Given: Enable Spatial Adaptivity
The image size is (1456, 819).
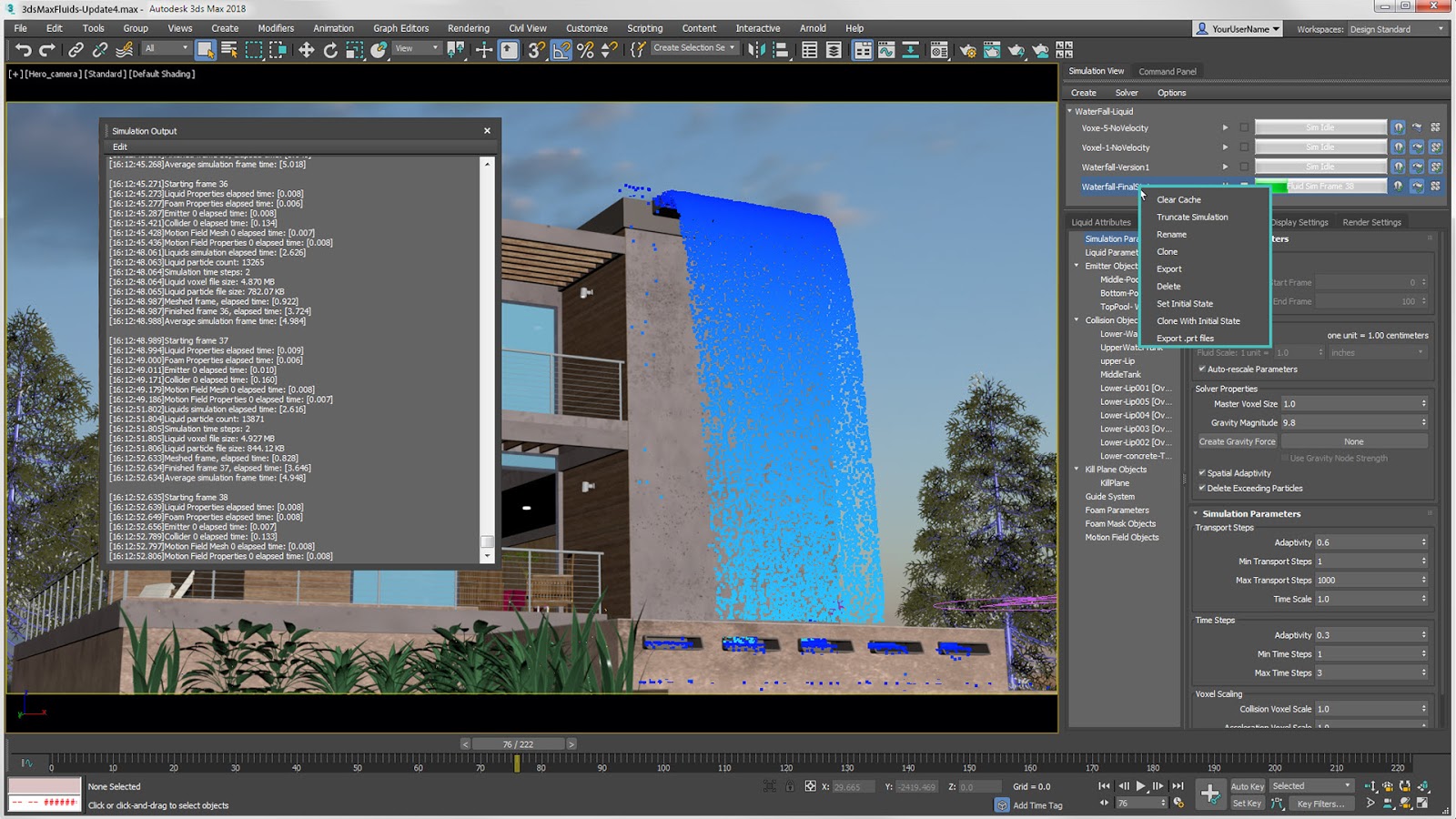Looking at the screenshot, I should point(1203,473).
